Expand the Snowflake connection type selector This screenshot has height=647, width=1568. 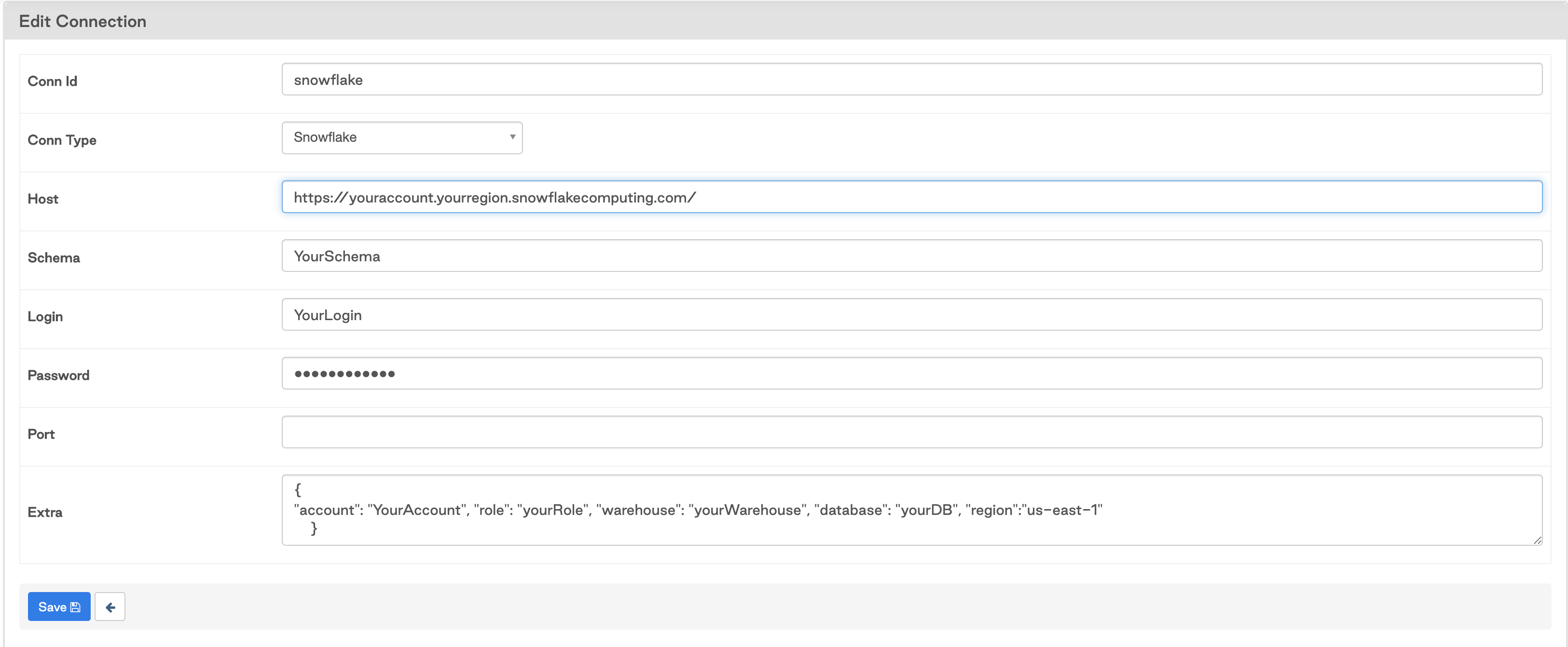click(402, 137)
